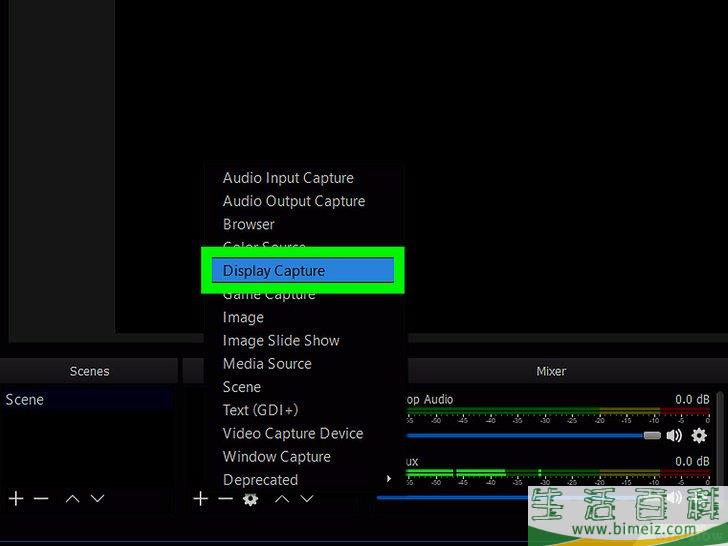Move scene down with the arrow icon
This screenshot has height=546, width=728.
pos(97,498)
